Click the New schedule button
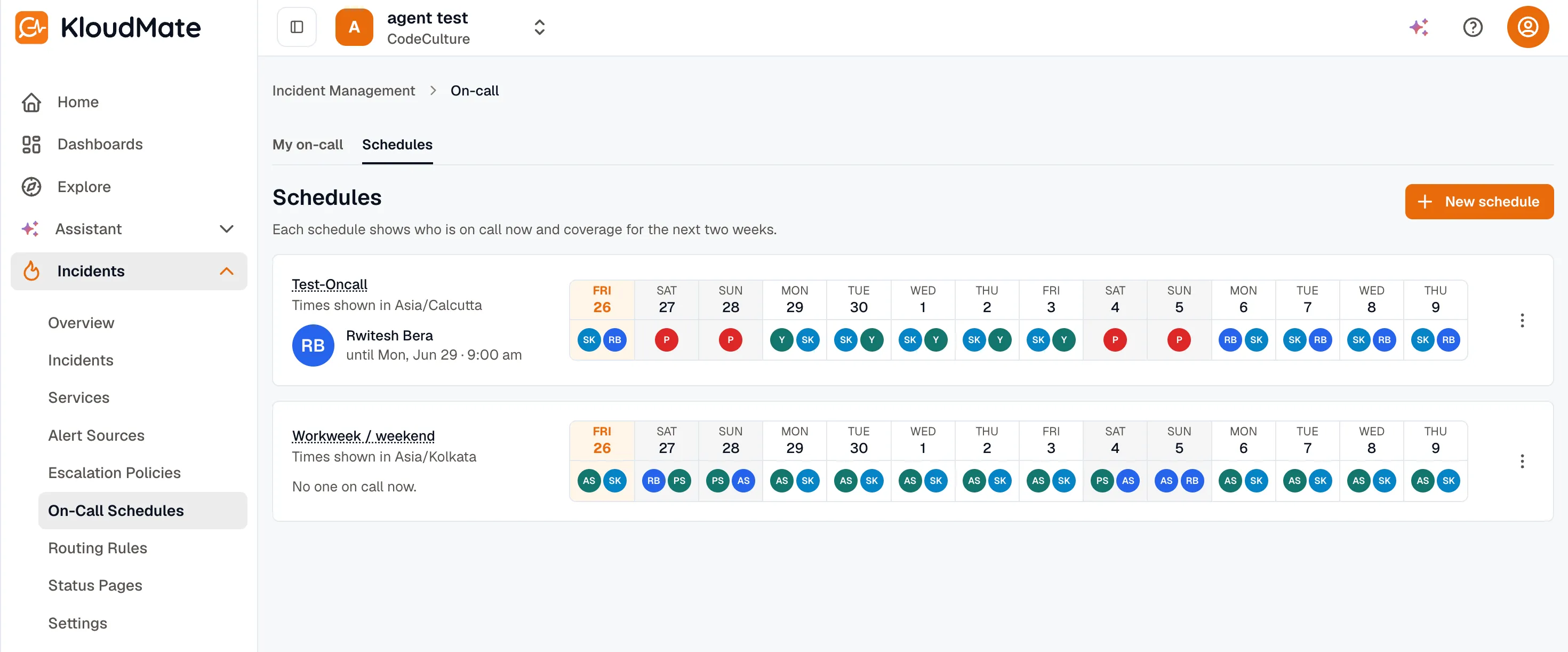Image resolution: width=1568 pixels, height=652 pixels. pyautogui.click(x=1479, y=202)
